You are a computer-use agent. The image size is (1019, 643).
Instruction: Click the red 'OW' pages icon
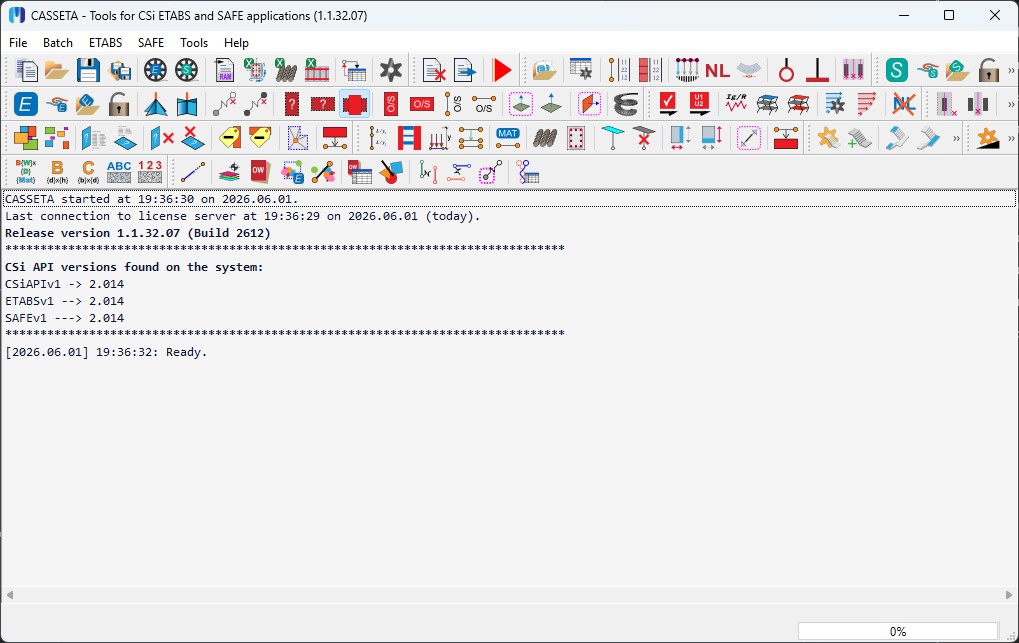click(260, 172)
